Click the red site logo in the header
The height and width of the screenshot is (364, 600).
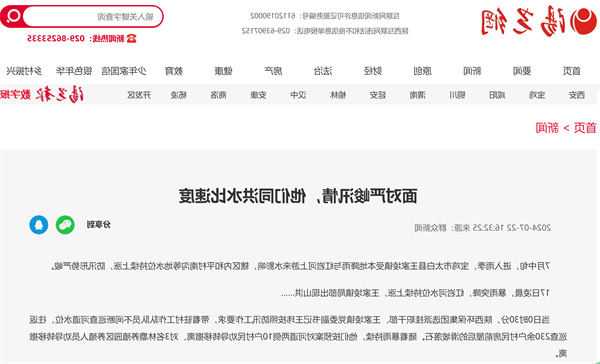538,22
